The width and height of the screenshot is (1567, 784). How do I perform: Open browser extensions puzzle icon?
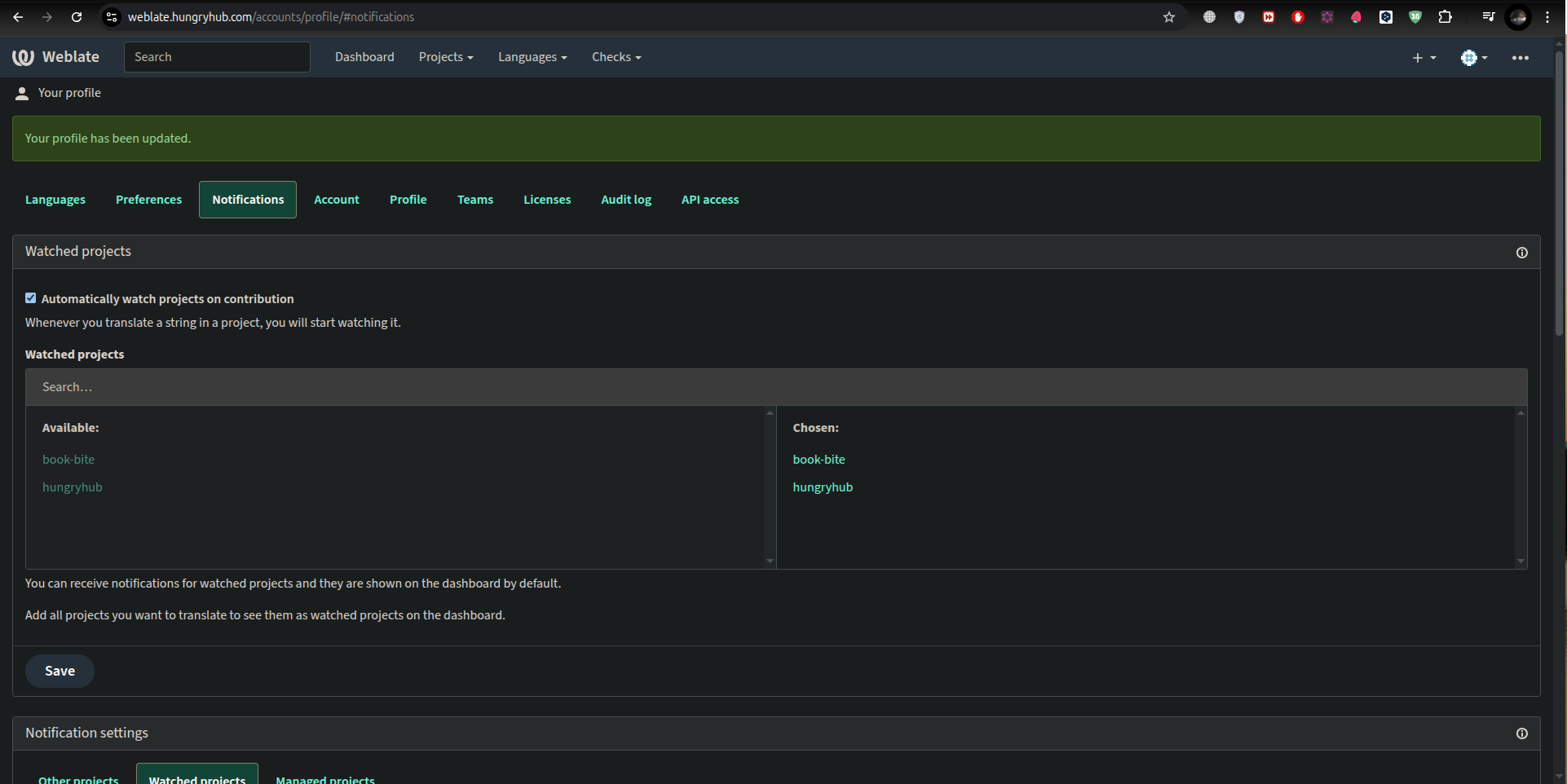pyautogui.click(x=1445, y=17)
